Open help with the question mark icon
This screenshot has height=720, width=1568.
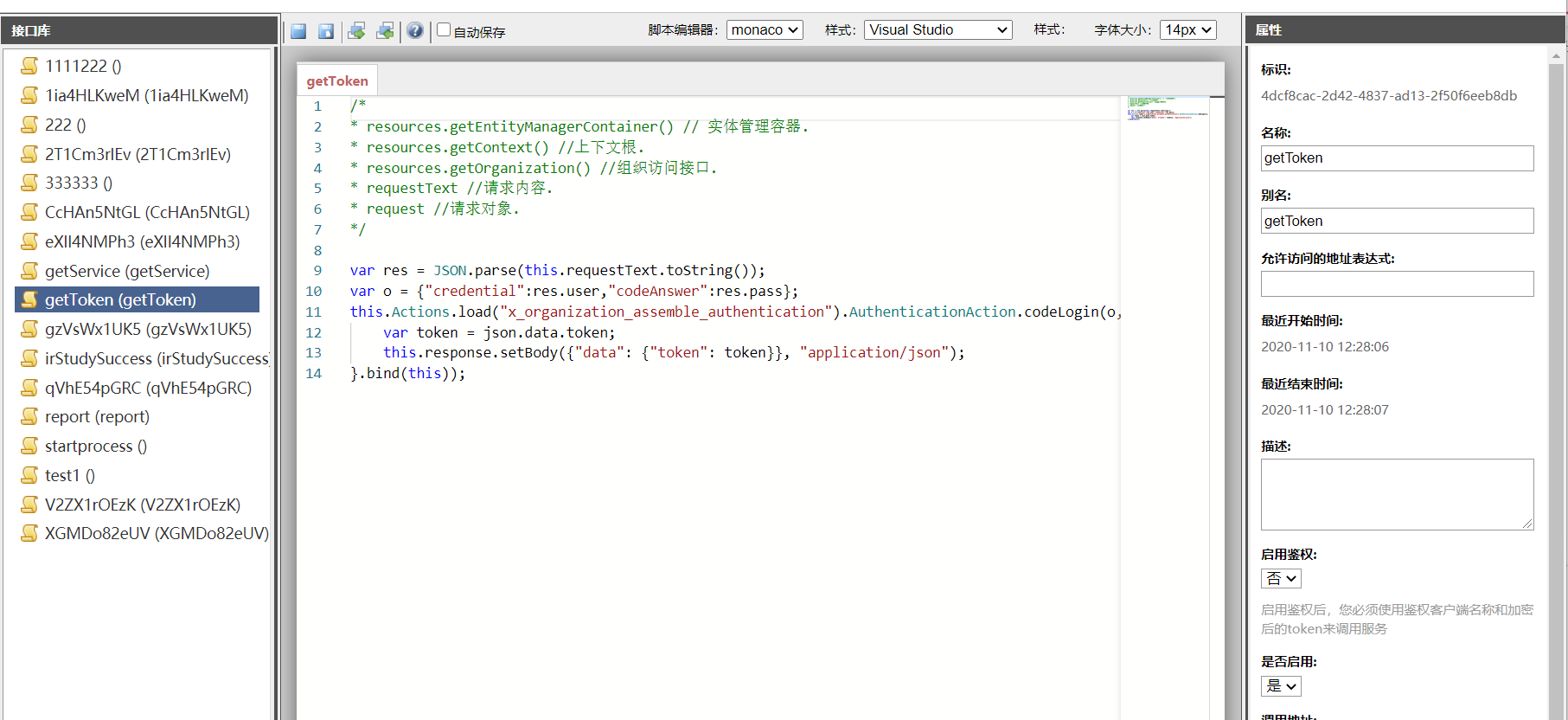point(415,31)
